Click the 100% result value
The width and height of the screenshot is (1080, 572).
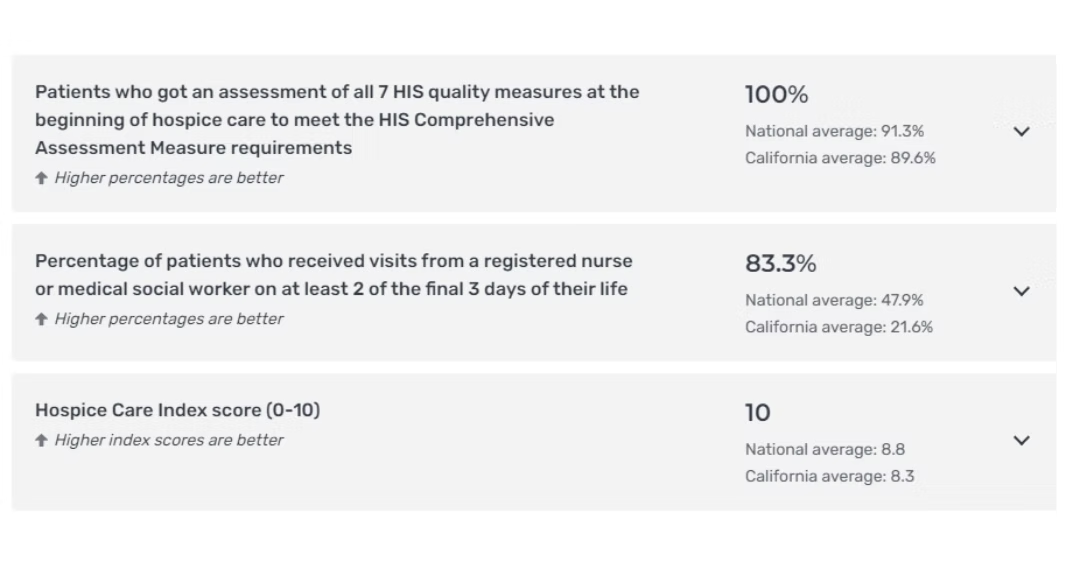point(776,95)
